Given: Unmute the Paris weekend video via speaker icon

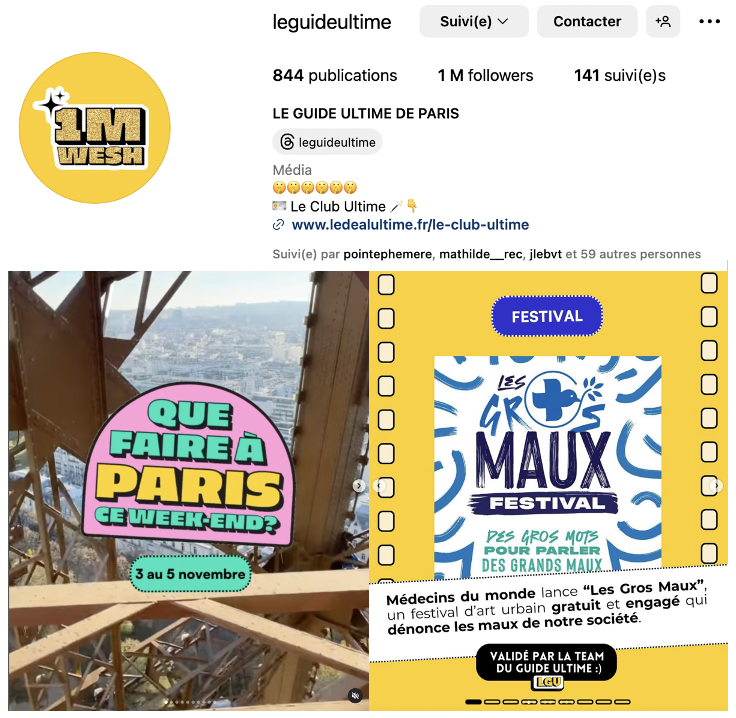Looking at the screenshot, I should [355, 695].
